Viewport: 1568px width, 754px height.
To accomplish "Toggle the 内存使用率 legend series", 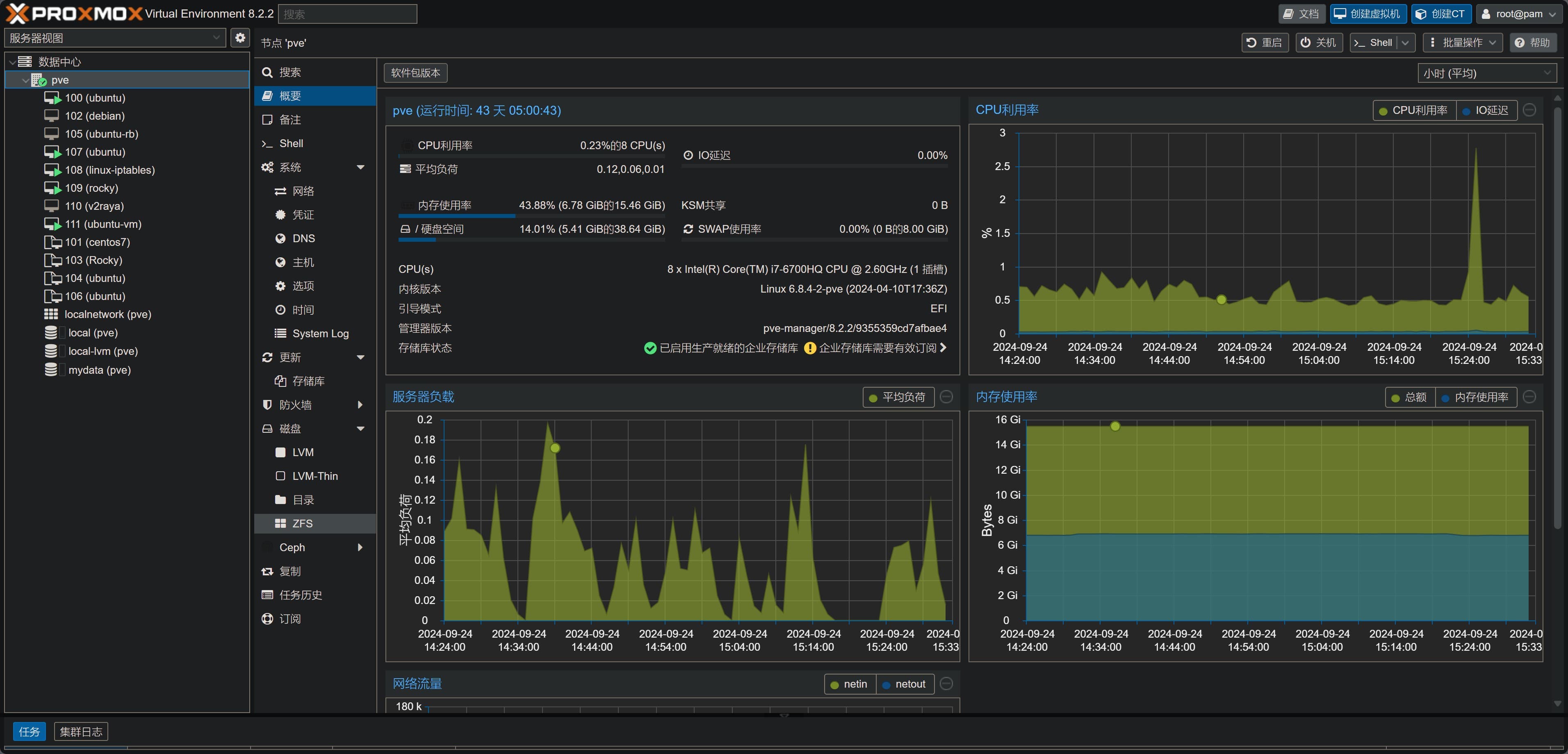I will pos(1475,397).
